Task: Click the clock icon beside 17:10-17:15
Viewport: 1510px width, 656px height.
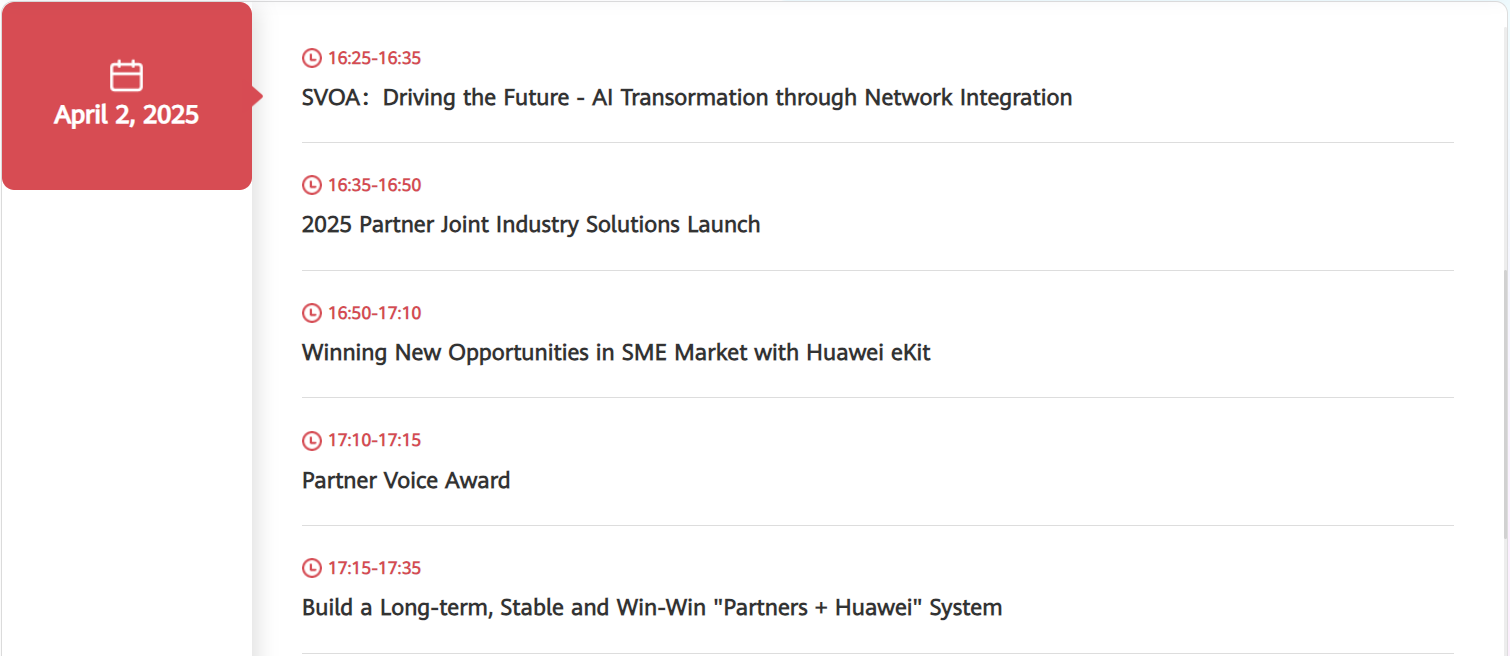Action: 312,440
